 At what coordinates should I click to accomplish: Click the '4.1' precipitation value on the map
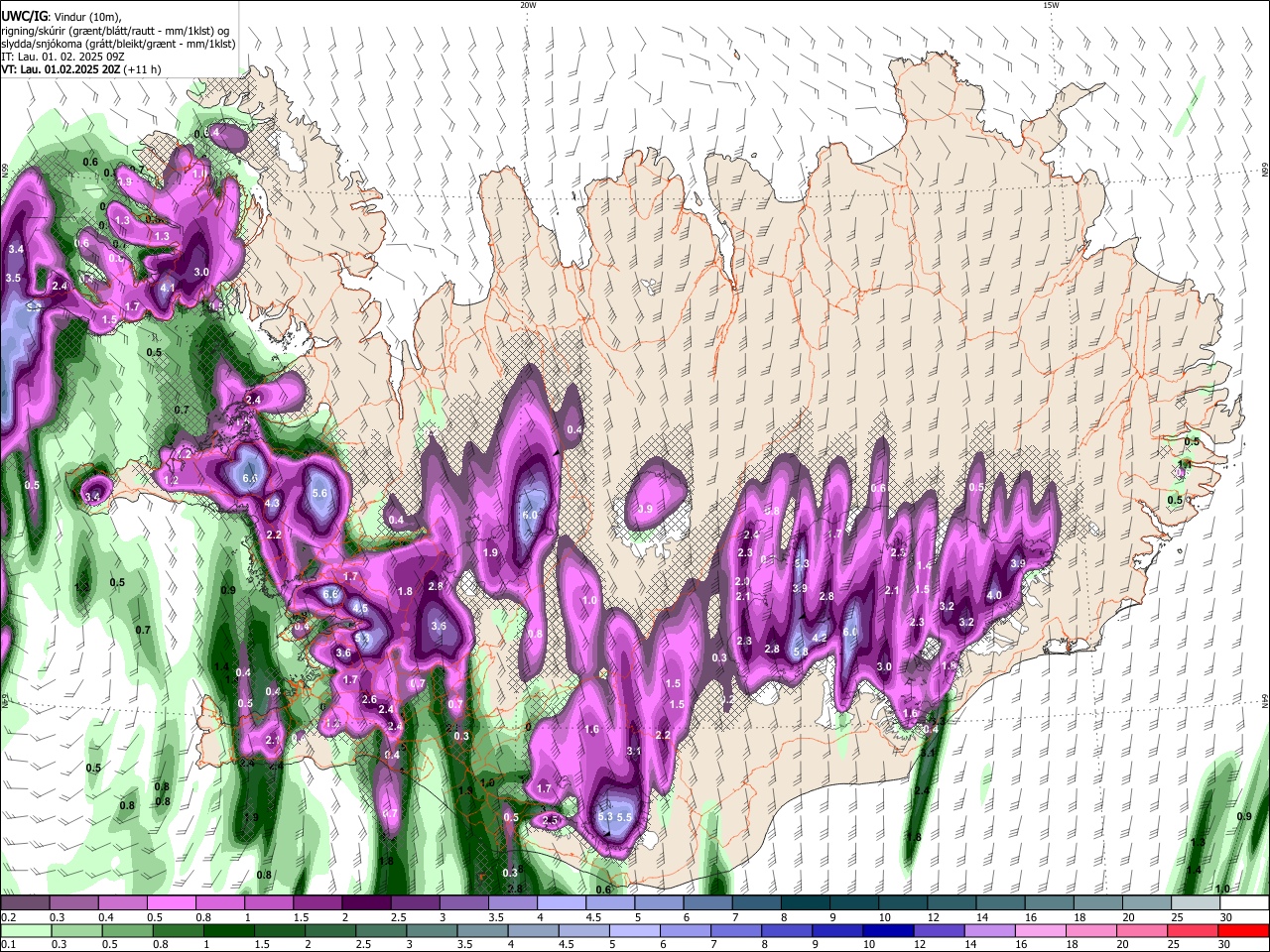[x=168, y=289]
